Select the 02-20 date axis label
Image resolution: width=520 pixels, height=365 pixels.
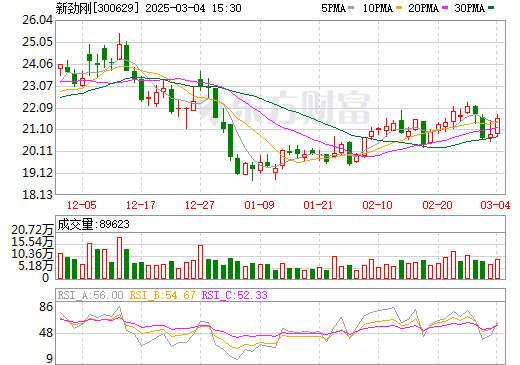point(437,205)
